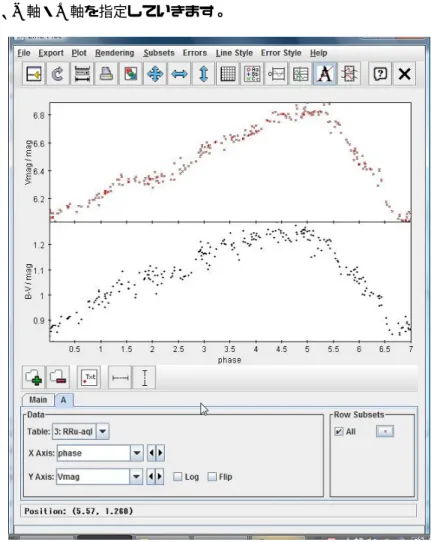Enable the Log checkbox for Y Axis

pos(178,477)
